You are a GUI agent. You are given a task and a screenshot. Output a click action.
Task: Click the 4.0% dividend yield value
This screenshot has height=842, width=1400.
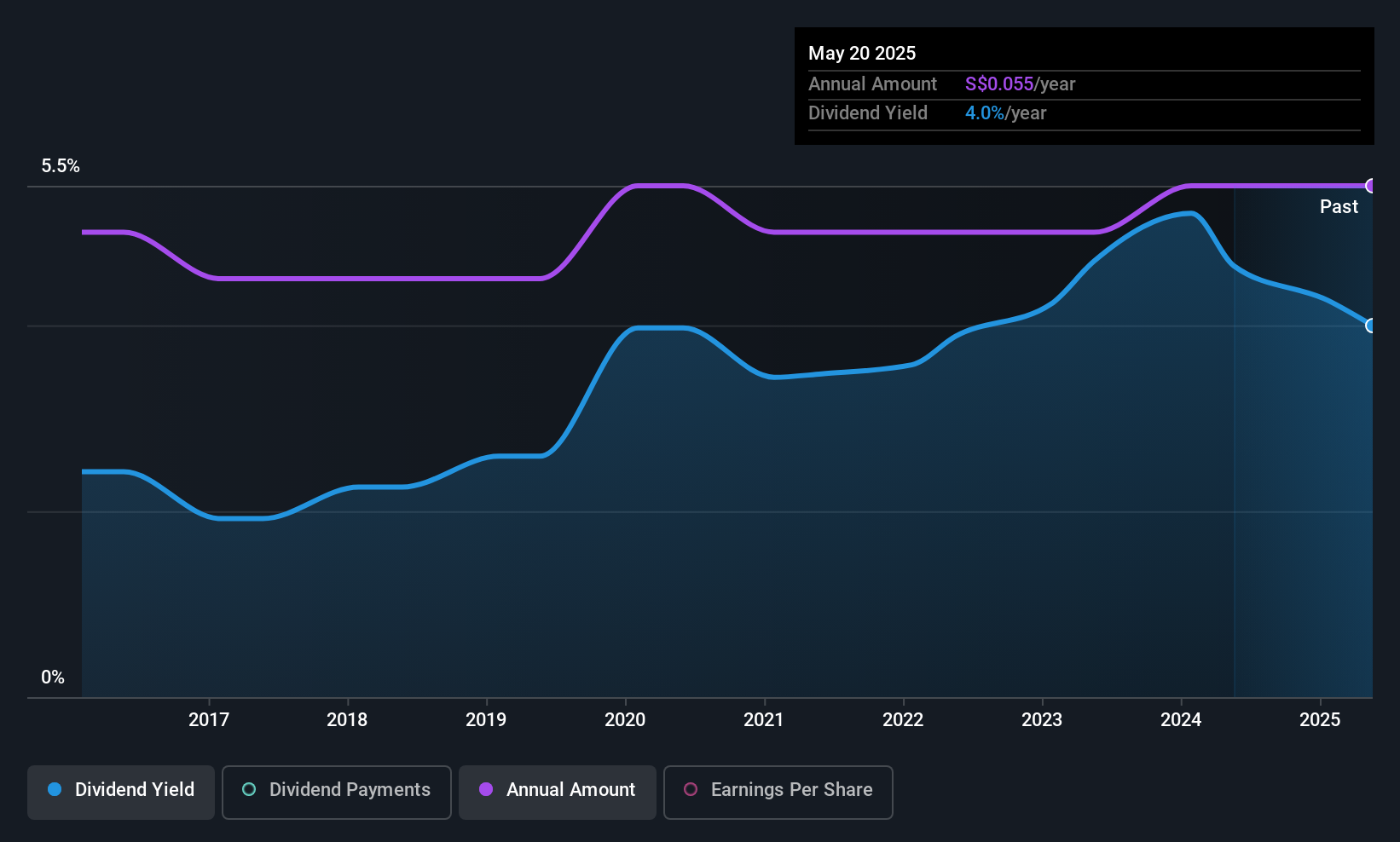[x=985, y=113]
